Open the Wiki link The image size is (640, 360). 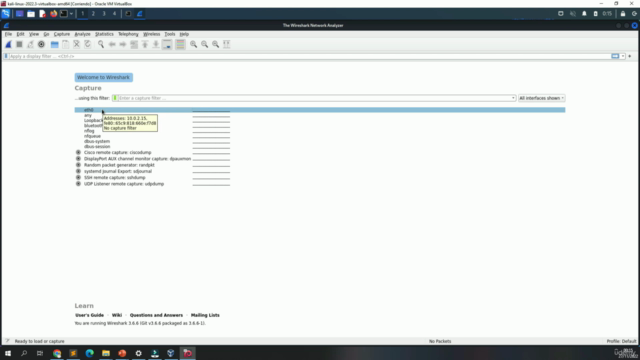[x=117, y=315]
